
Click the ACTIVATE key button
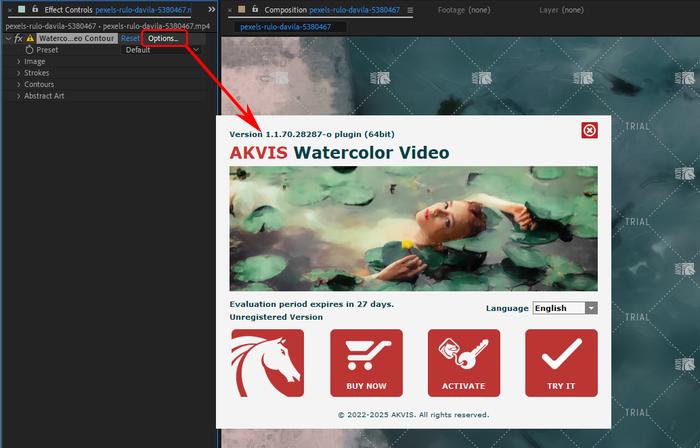click(464, 363)
